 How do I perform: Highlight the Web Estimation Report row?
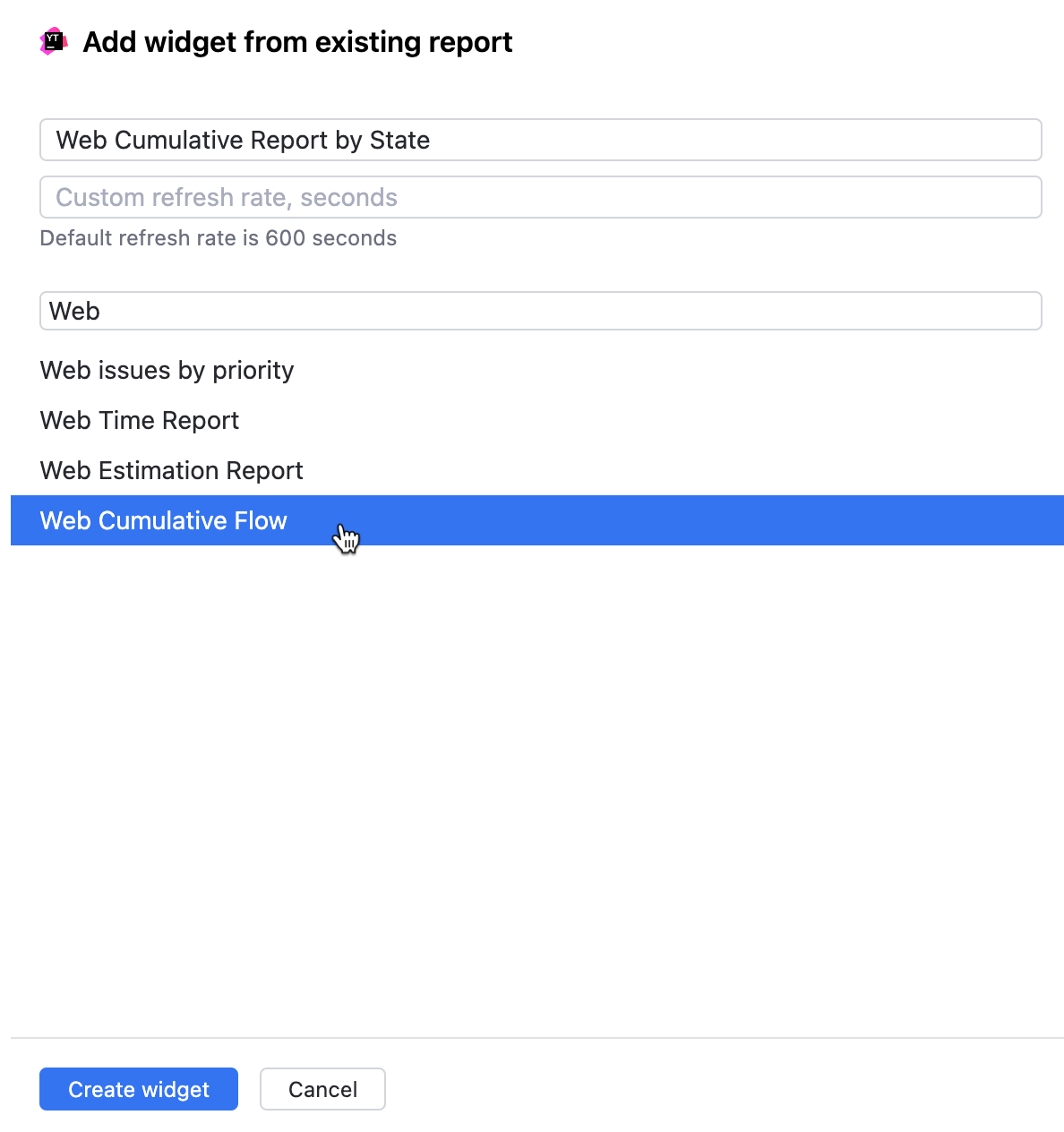(172, 470)
